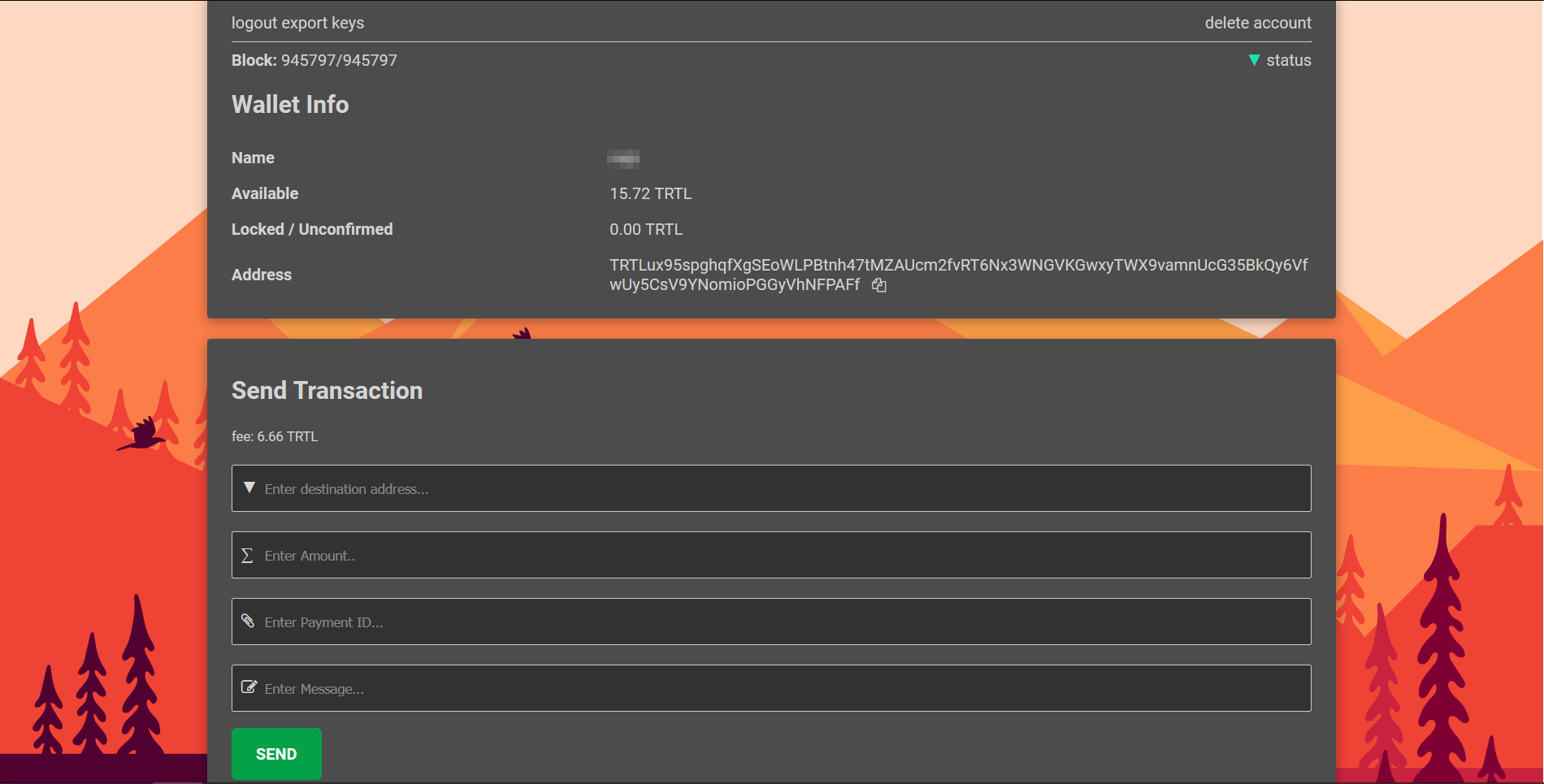Copy the wallet address using clipboard icon
The width and height of the screenshot is (1544, 784).
pyautogui.click(x=878, y=285)
